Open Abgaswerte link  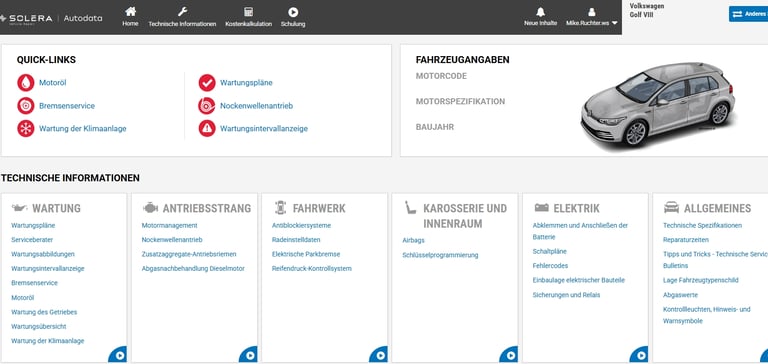pyautogui.click(x=680, y=295)
